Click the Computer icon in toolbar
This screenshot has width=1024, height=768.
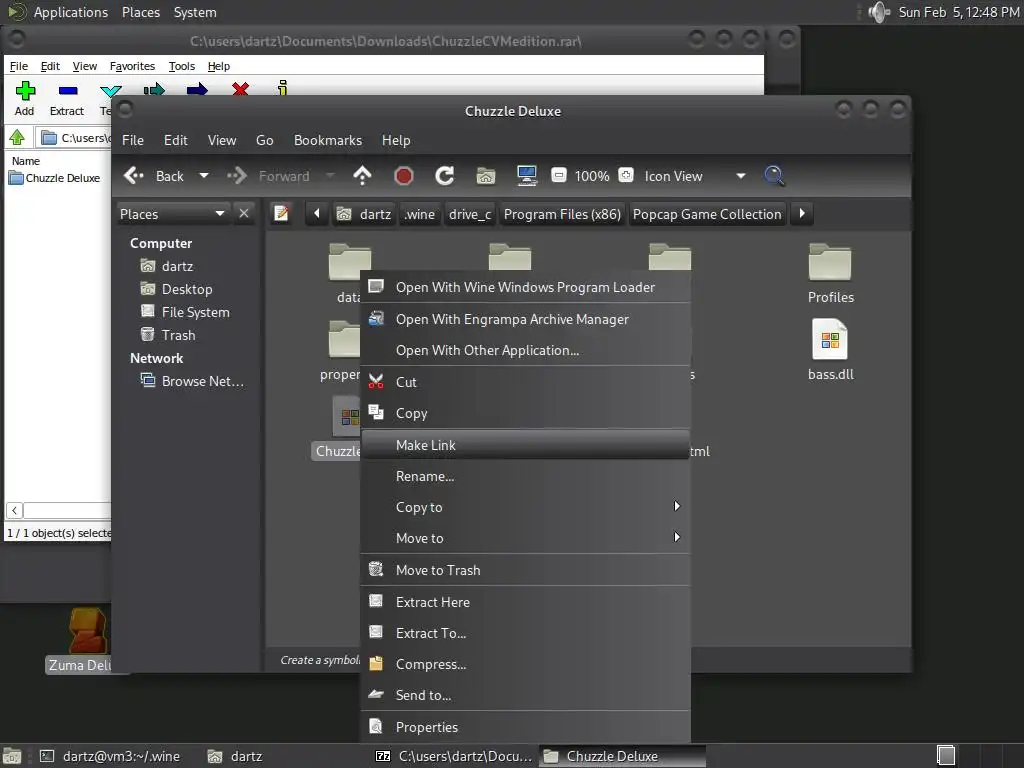point(526,176)
